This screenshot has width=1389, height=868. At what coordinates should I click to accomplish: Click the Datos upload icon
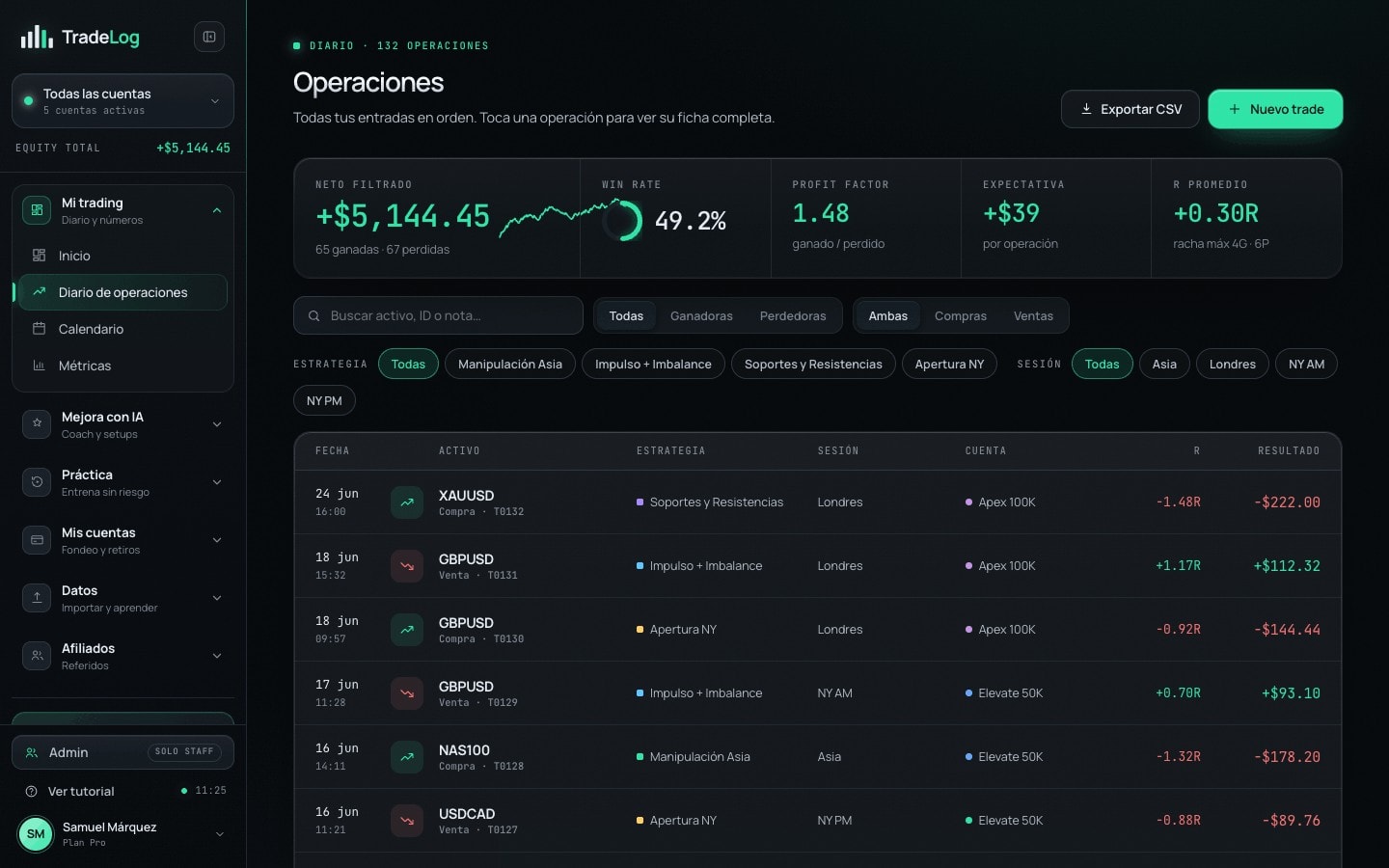pyautogui.click(x=37, y=598)
